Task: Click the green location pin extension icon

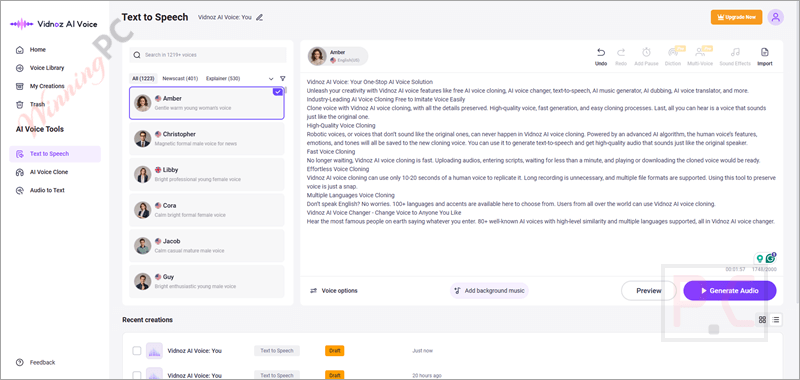Action: tap(759, 259)
